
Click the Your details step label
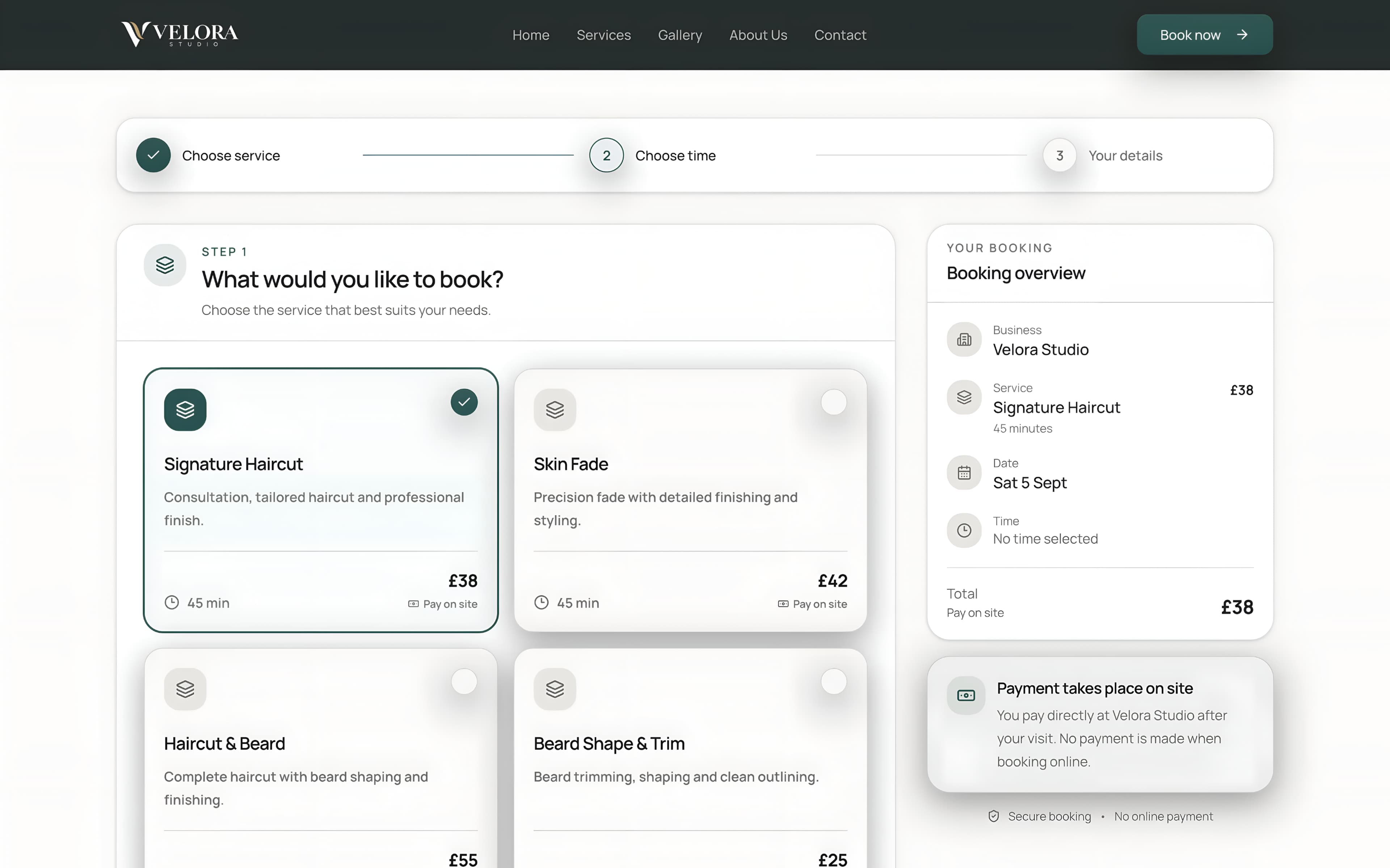1125,156
